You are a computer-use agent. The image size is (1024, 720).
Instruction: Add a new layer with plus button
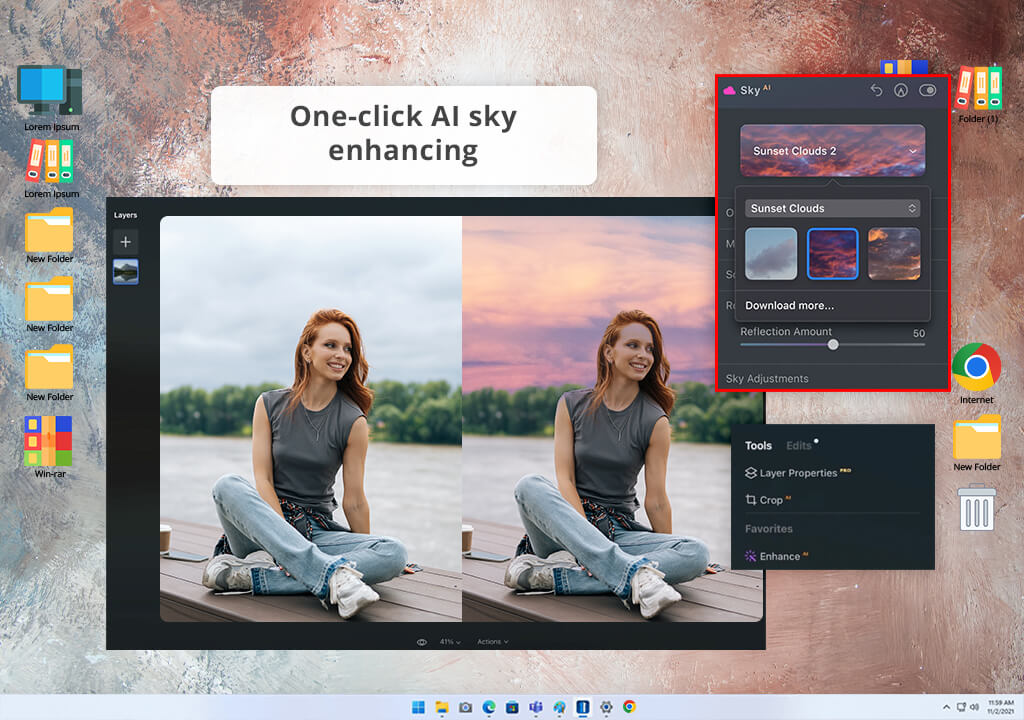click(125, 242)
